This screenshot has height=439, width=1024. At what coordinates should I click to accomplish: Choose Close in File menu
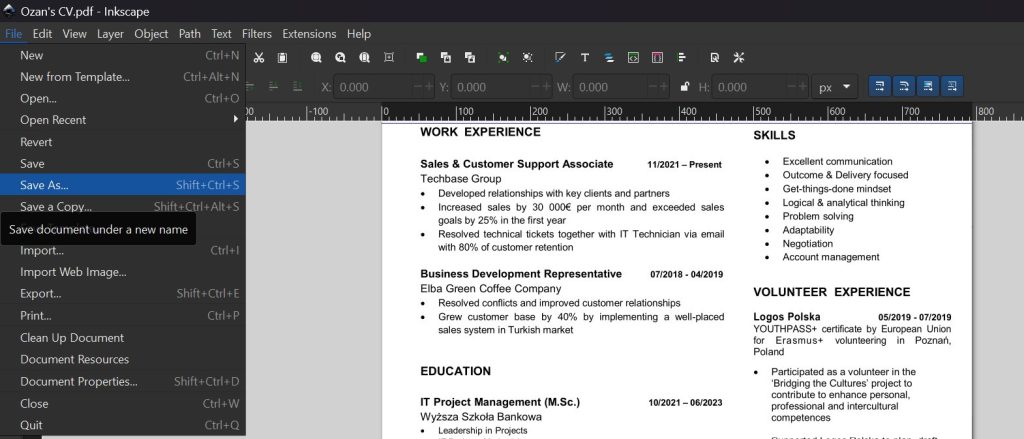coord(123,403)
